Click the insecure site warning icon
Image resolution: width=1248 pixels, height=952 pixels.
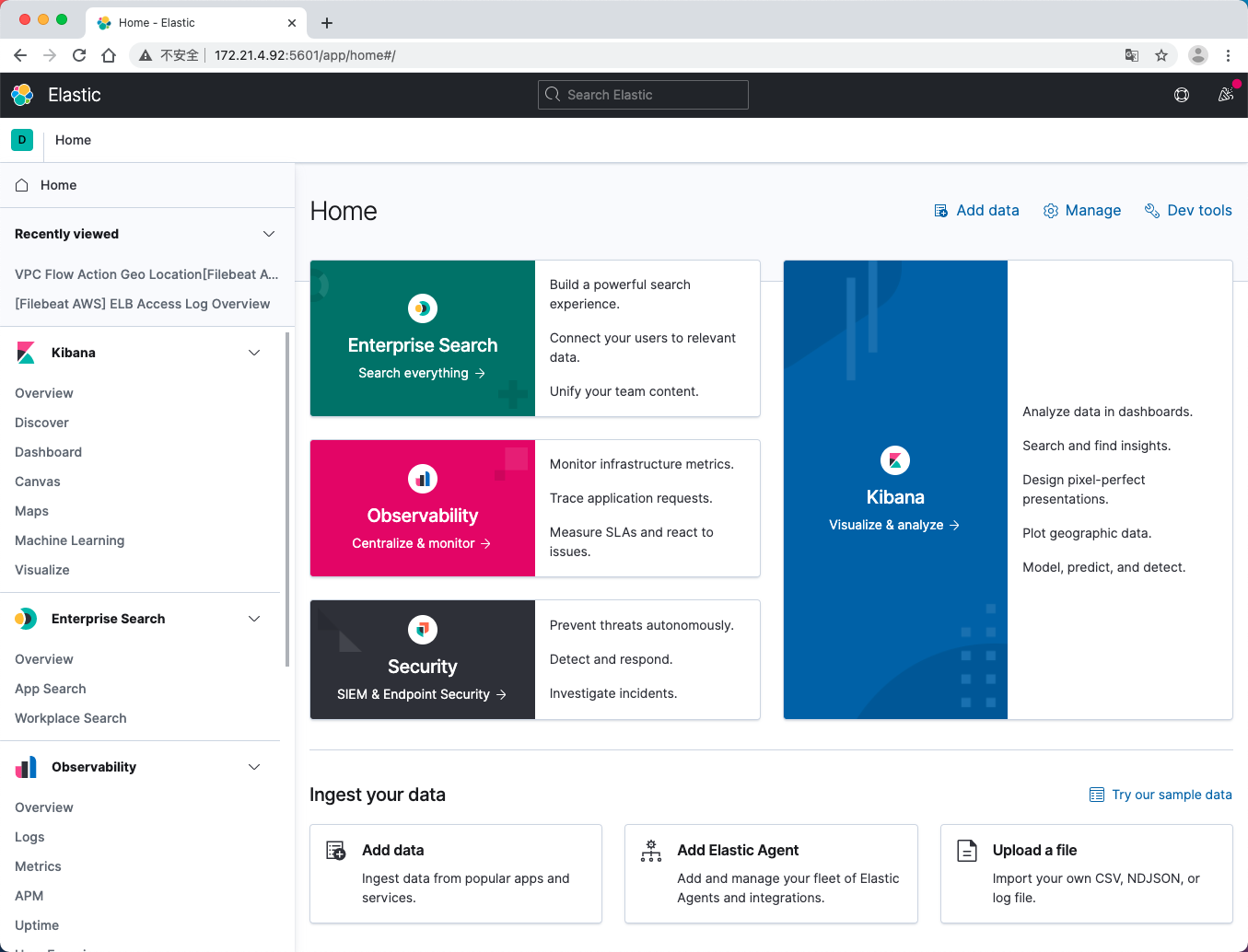pos(146,55)
